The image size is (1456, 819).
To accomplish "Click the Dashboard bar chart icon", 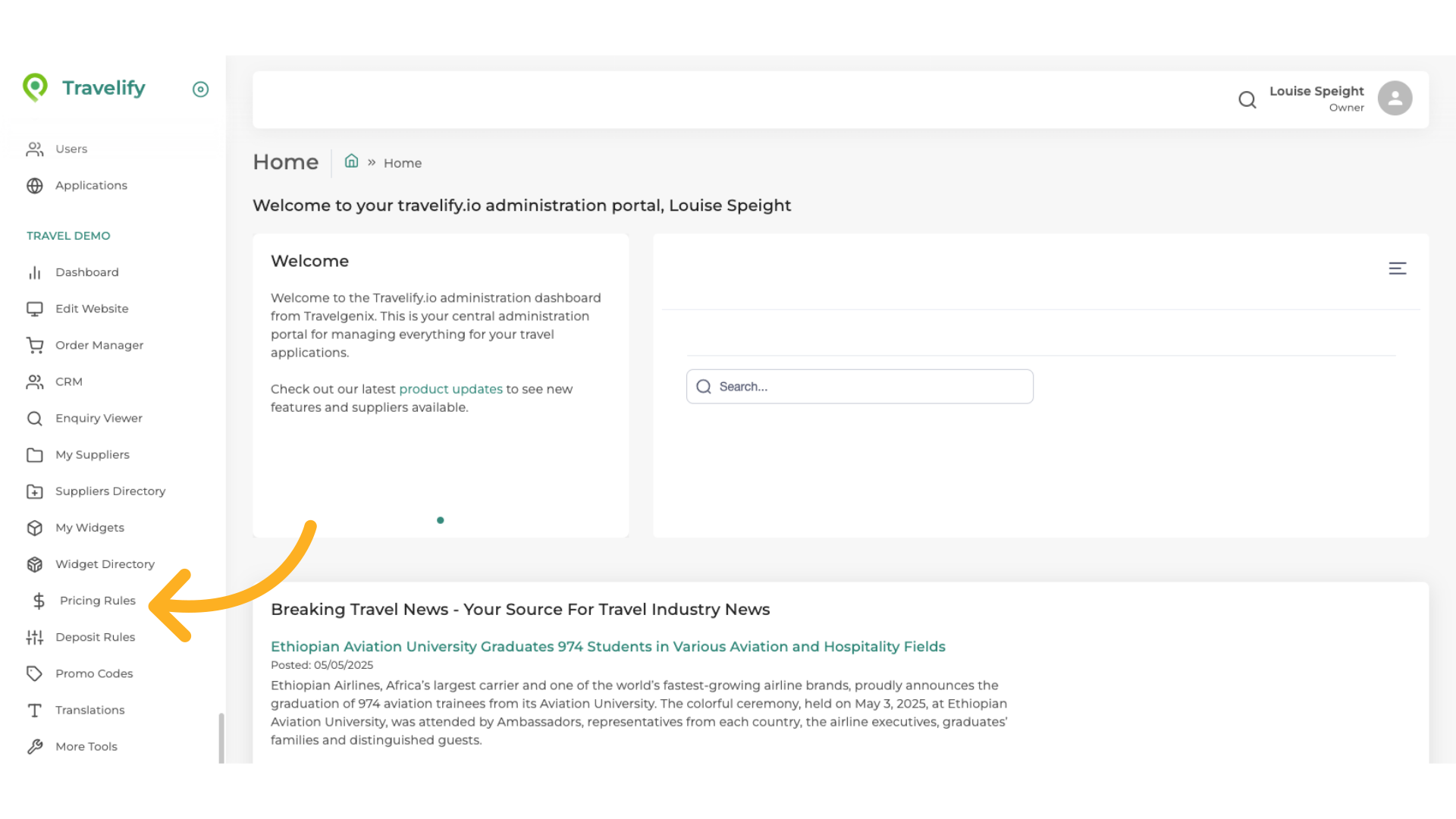I will (35, 273).
